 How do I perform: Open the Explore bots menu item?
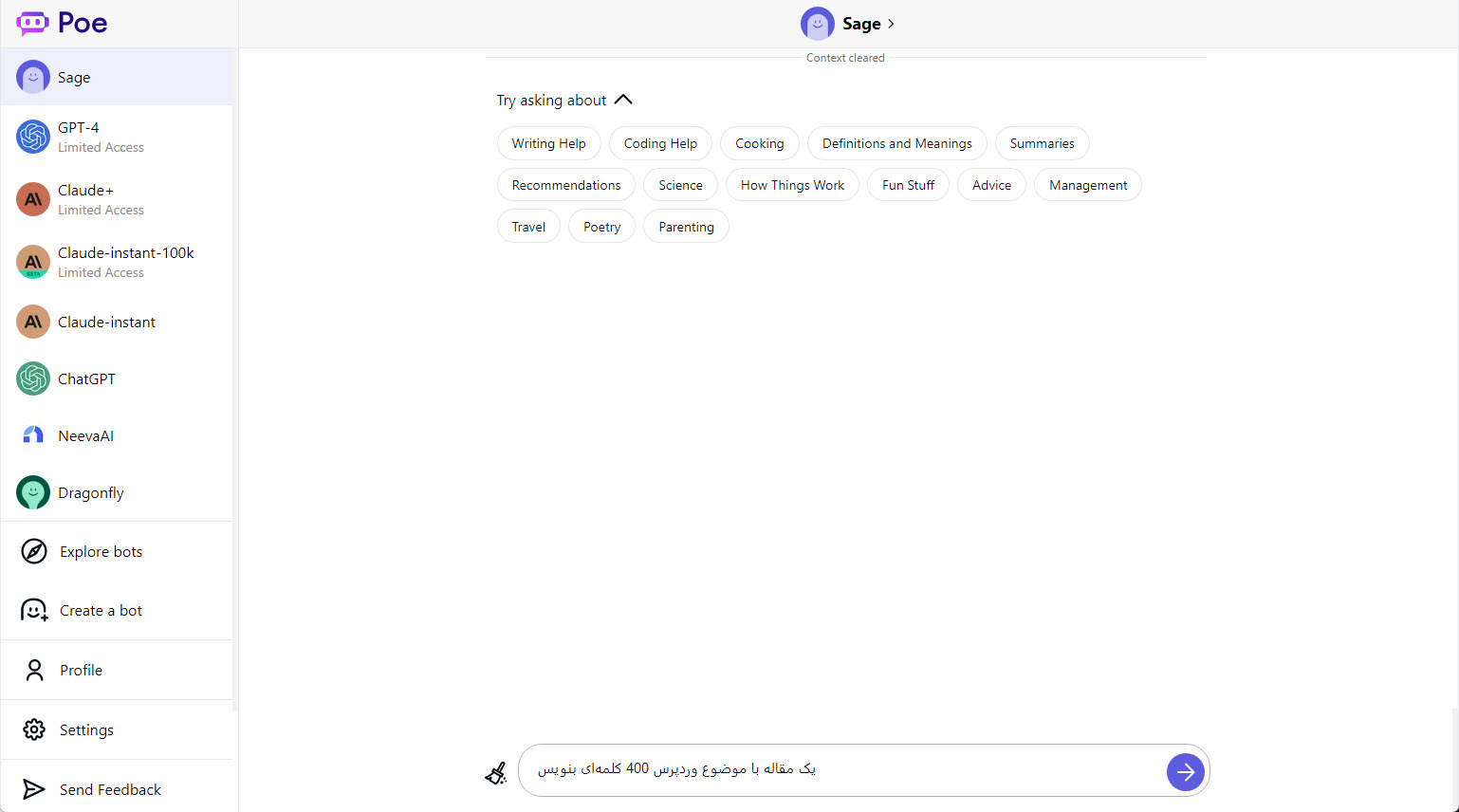[117, 551]
